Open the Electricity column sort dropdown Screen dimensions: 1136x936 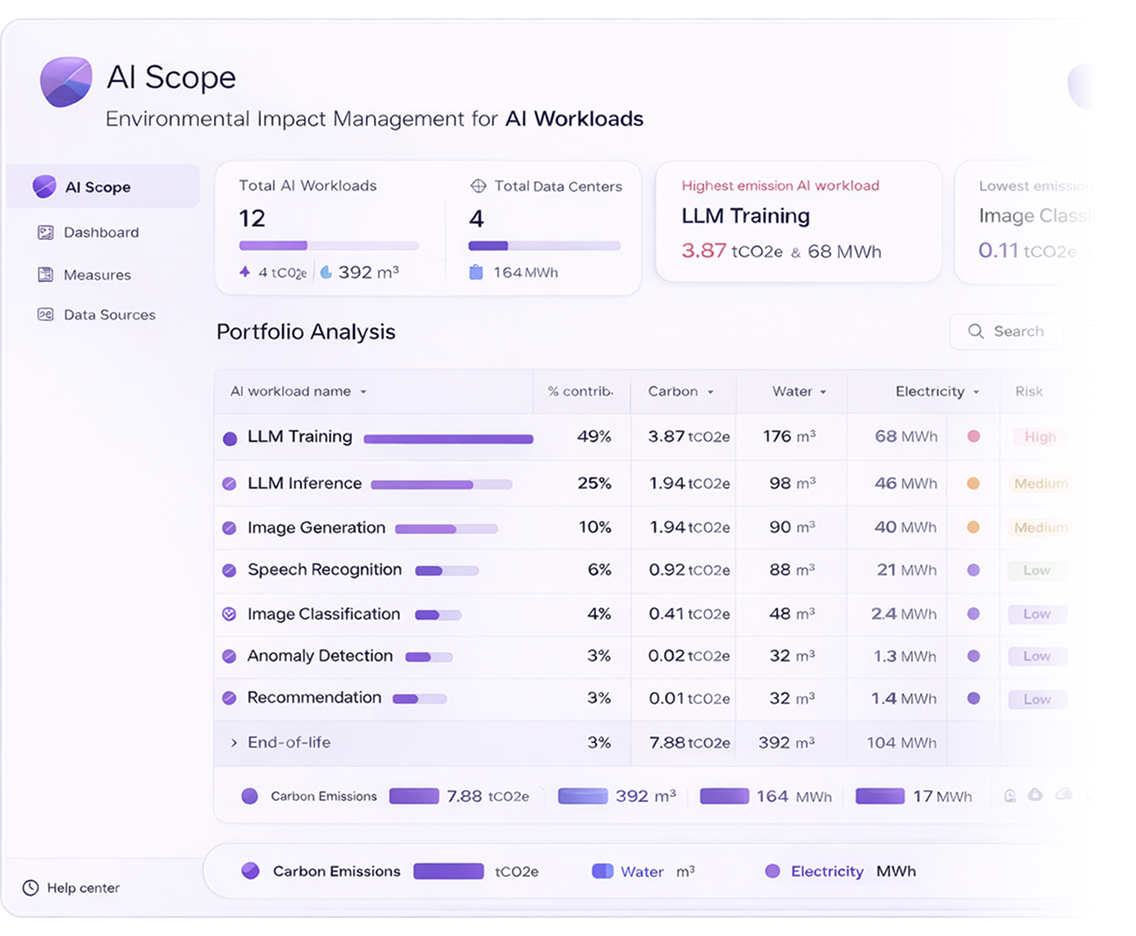tap(976, 392)
